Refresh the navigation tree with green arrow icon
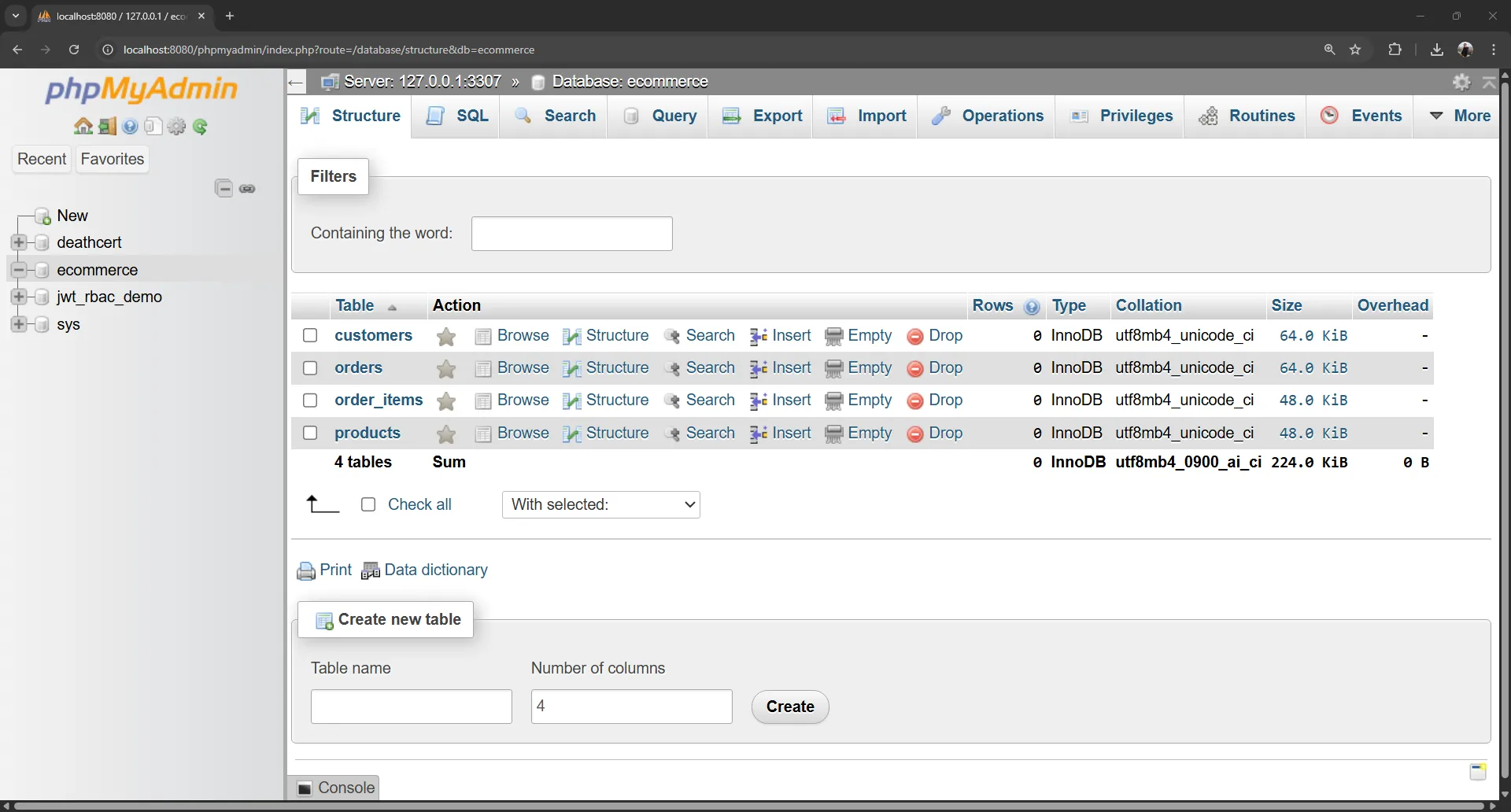 pyautogui.click(x=201, y=126)
